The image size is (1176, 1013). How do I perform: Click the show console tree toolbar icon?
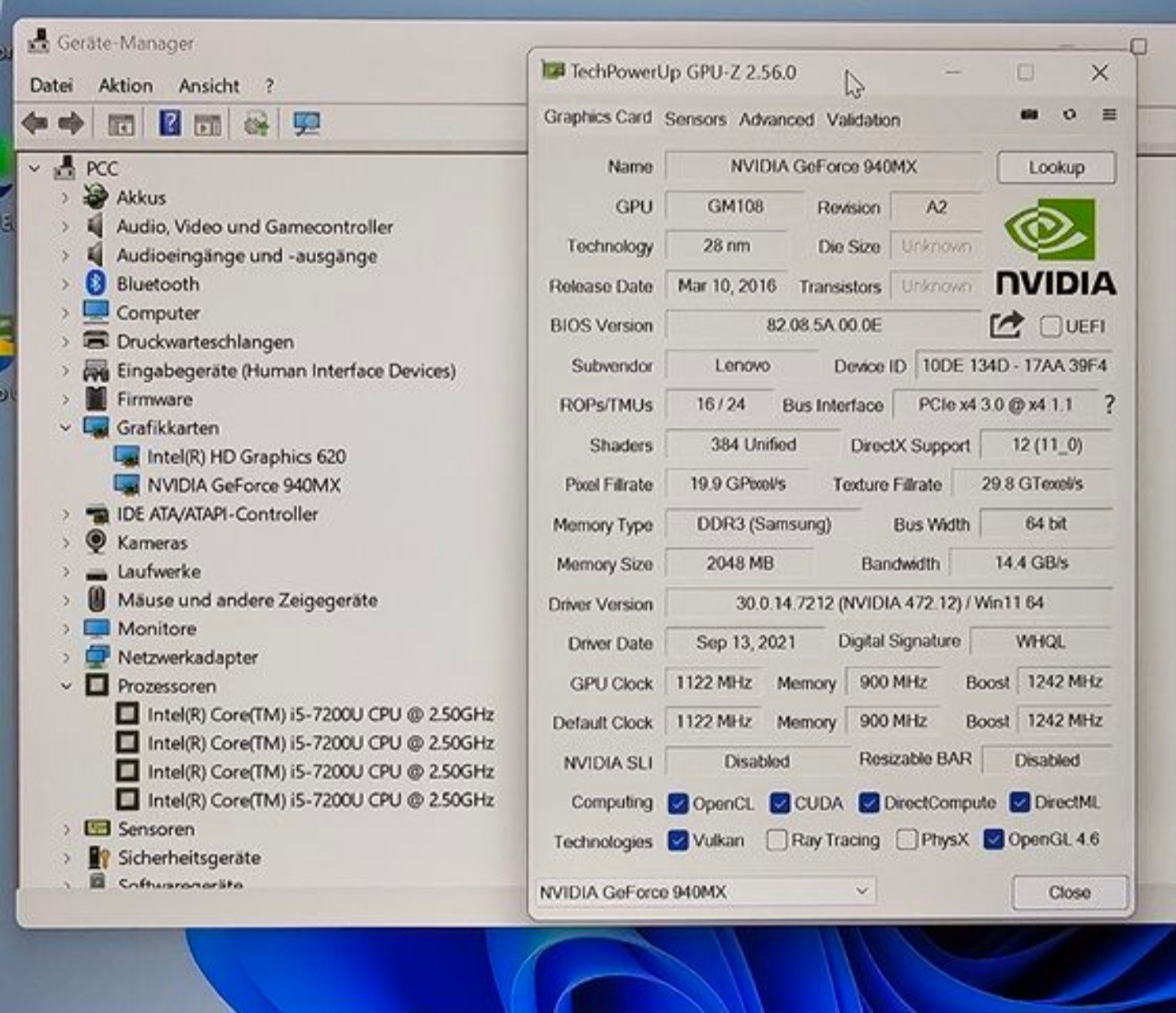(122, 125)
